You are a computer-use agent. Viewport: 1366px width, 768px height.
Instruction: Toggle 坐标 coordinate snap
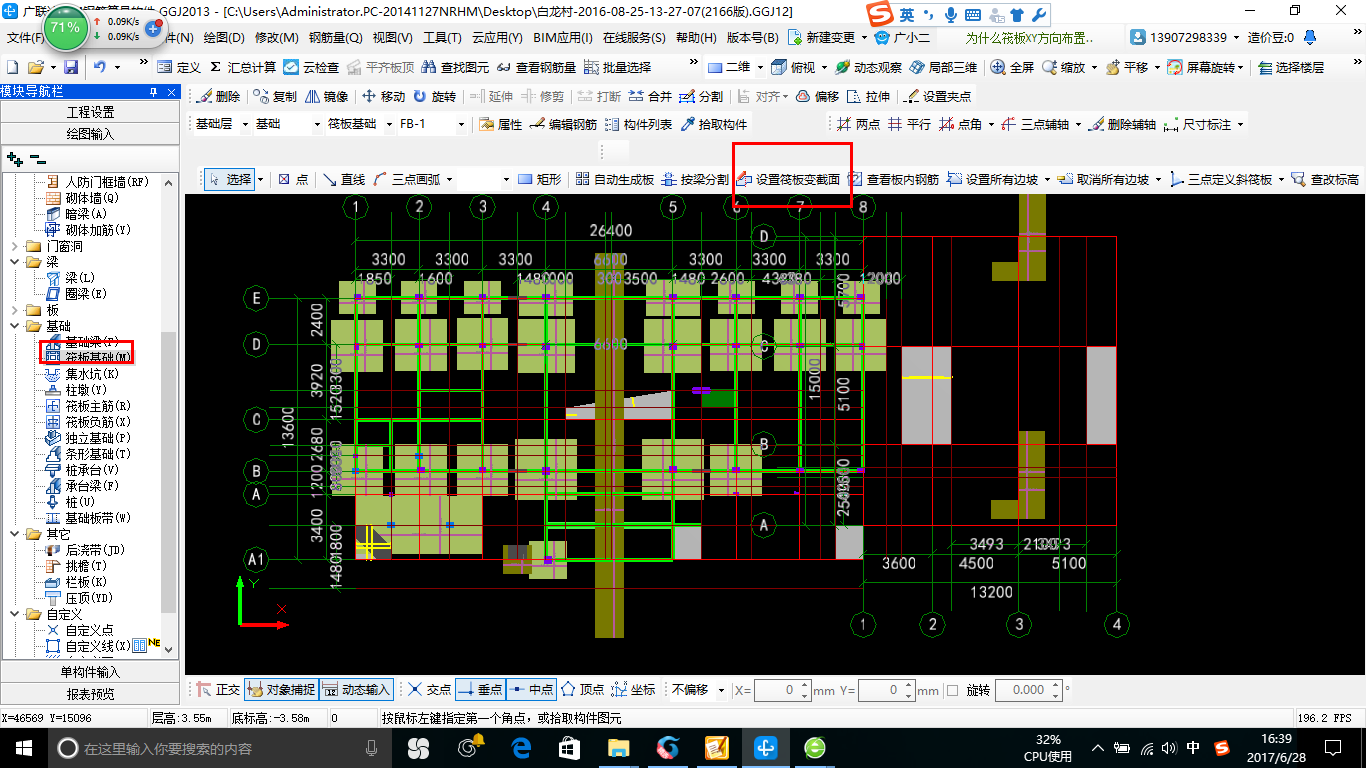(x=633, y=690)
